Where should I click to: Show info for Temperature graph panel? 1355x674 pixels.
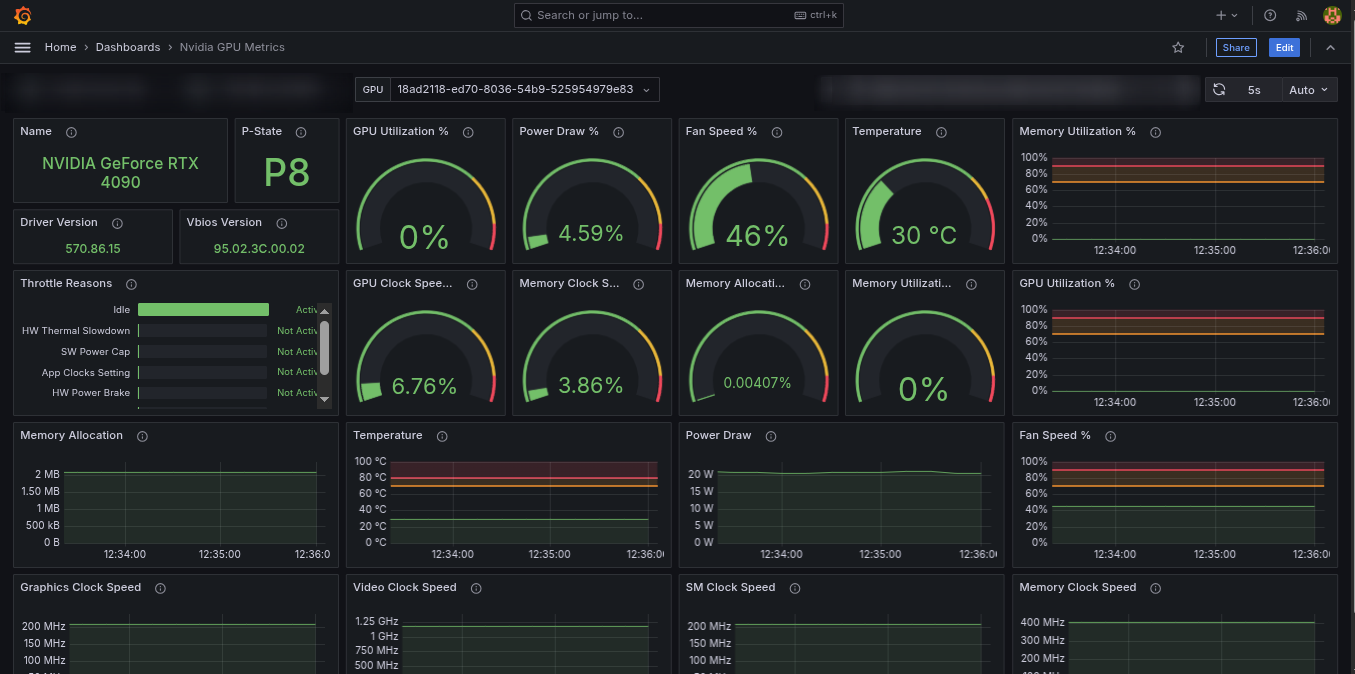442,436
